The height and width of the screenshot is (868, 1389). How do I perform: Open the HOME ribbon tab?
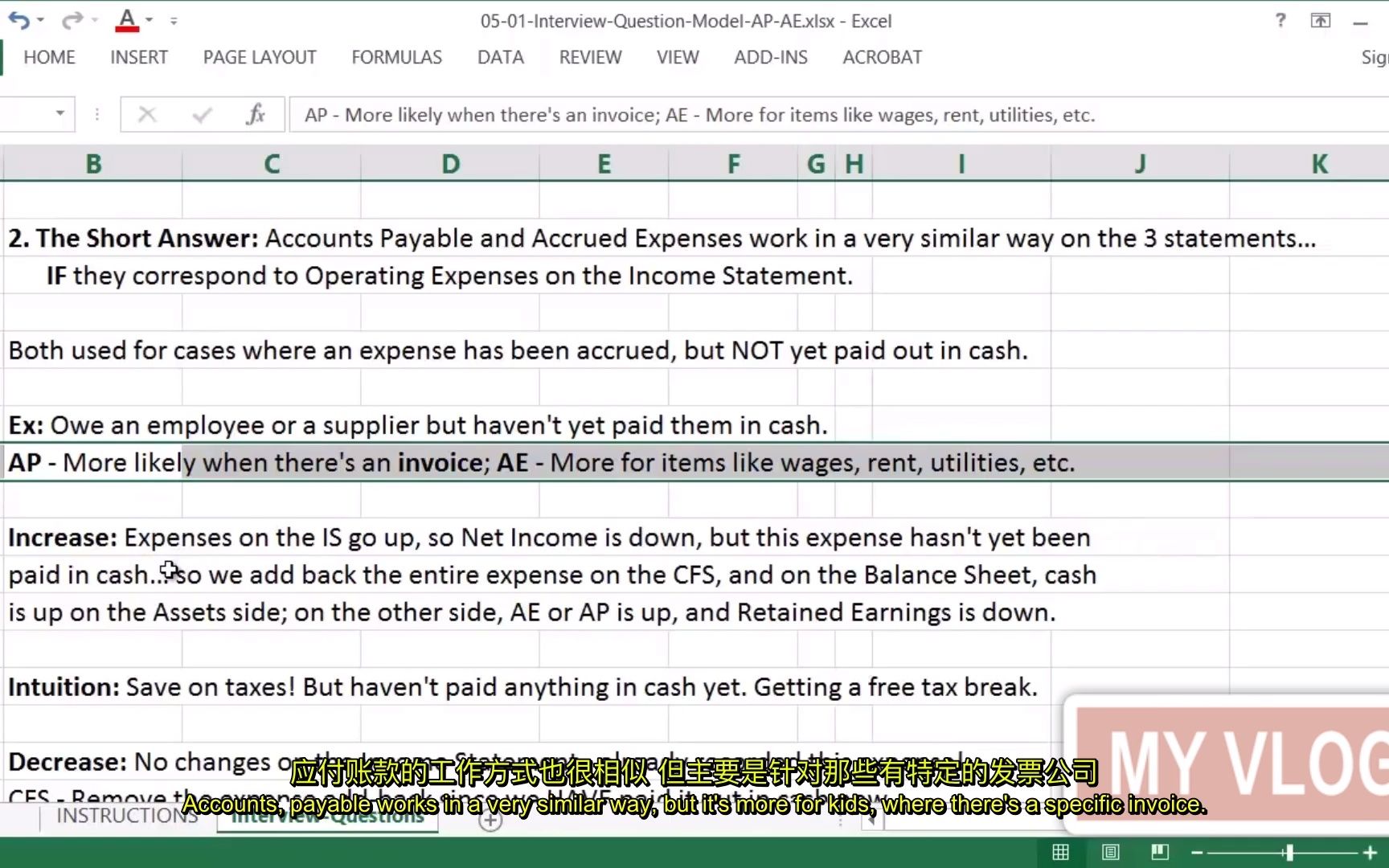49,58
